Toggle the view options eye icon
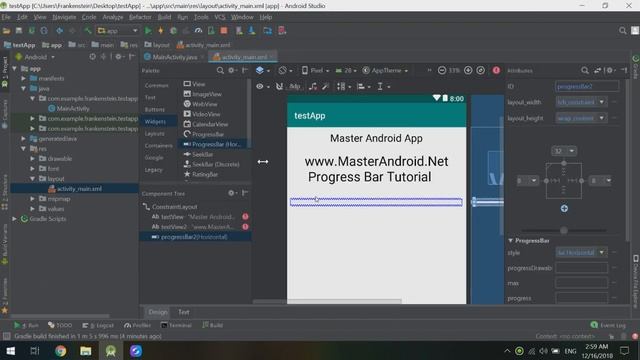640x360 pixels. point(262,87)
